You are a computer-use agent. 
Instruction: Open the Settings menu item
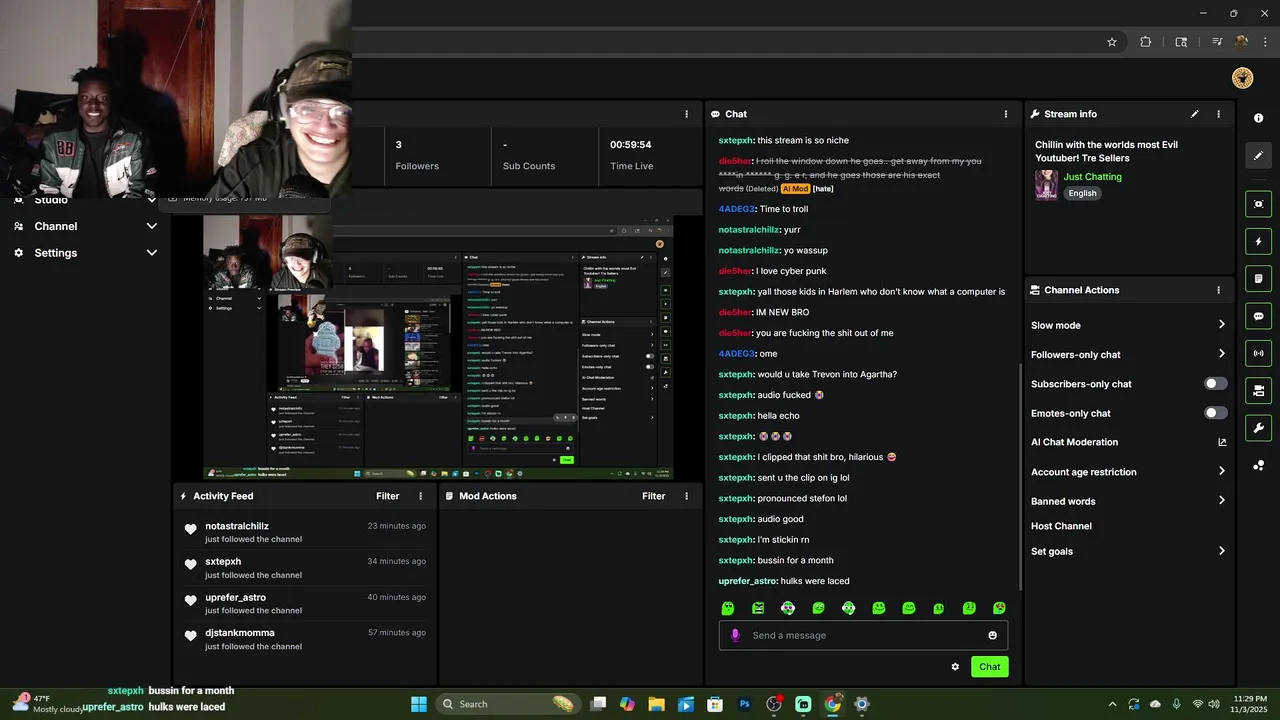pyautogui.click(x=55, y=253)
